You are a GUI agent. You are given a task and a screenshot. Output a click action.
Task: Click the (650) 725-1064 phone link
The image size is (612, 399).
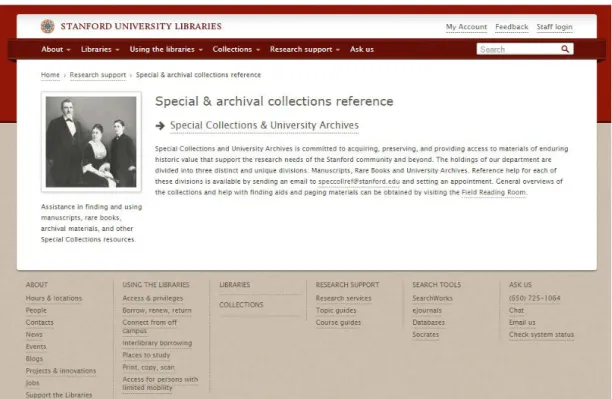[534, 298]
